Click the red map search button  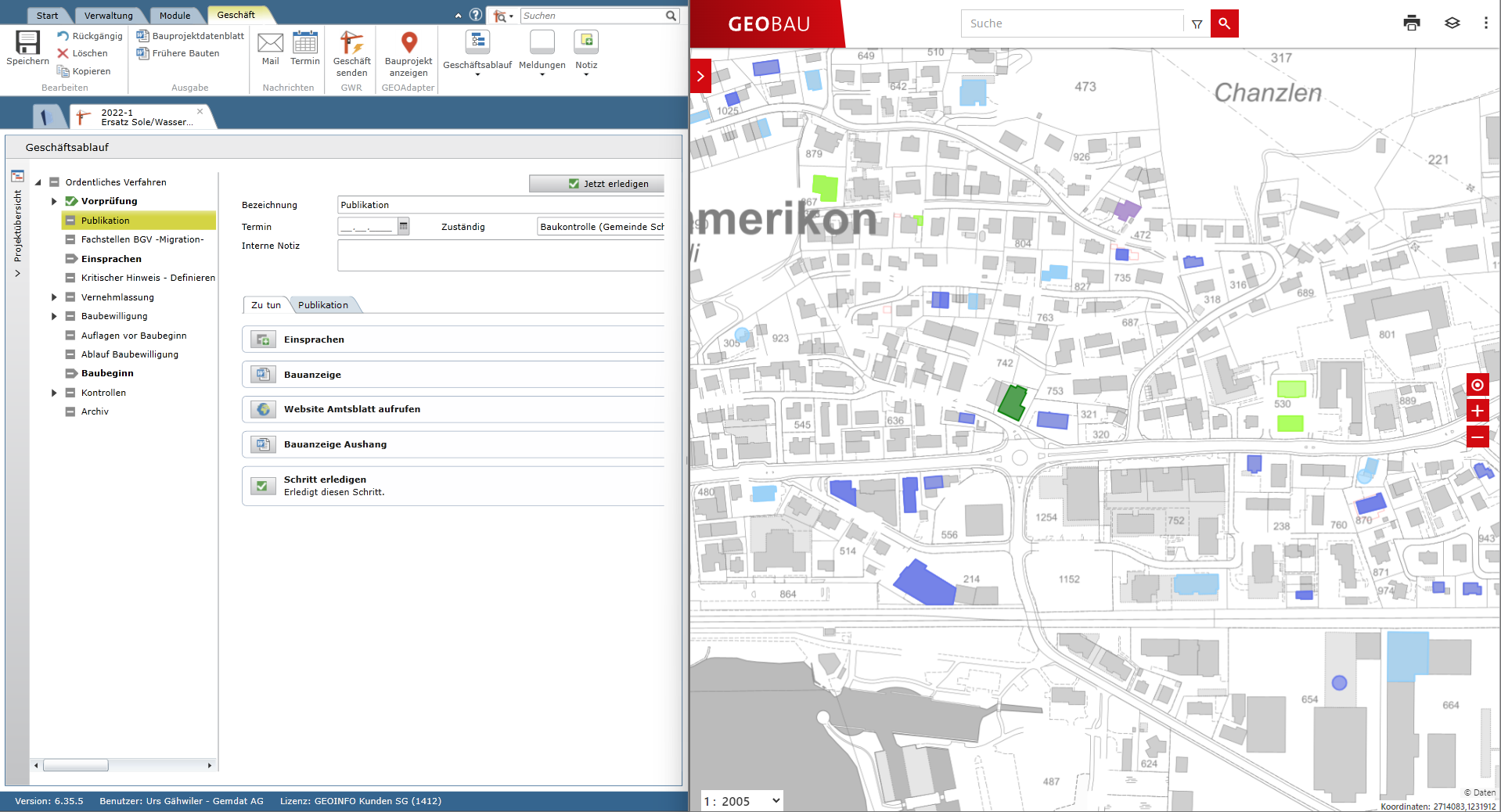(1224, 23)
